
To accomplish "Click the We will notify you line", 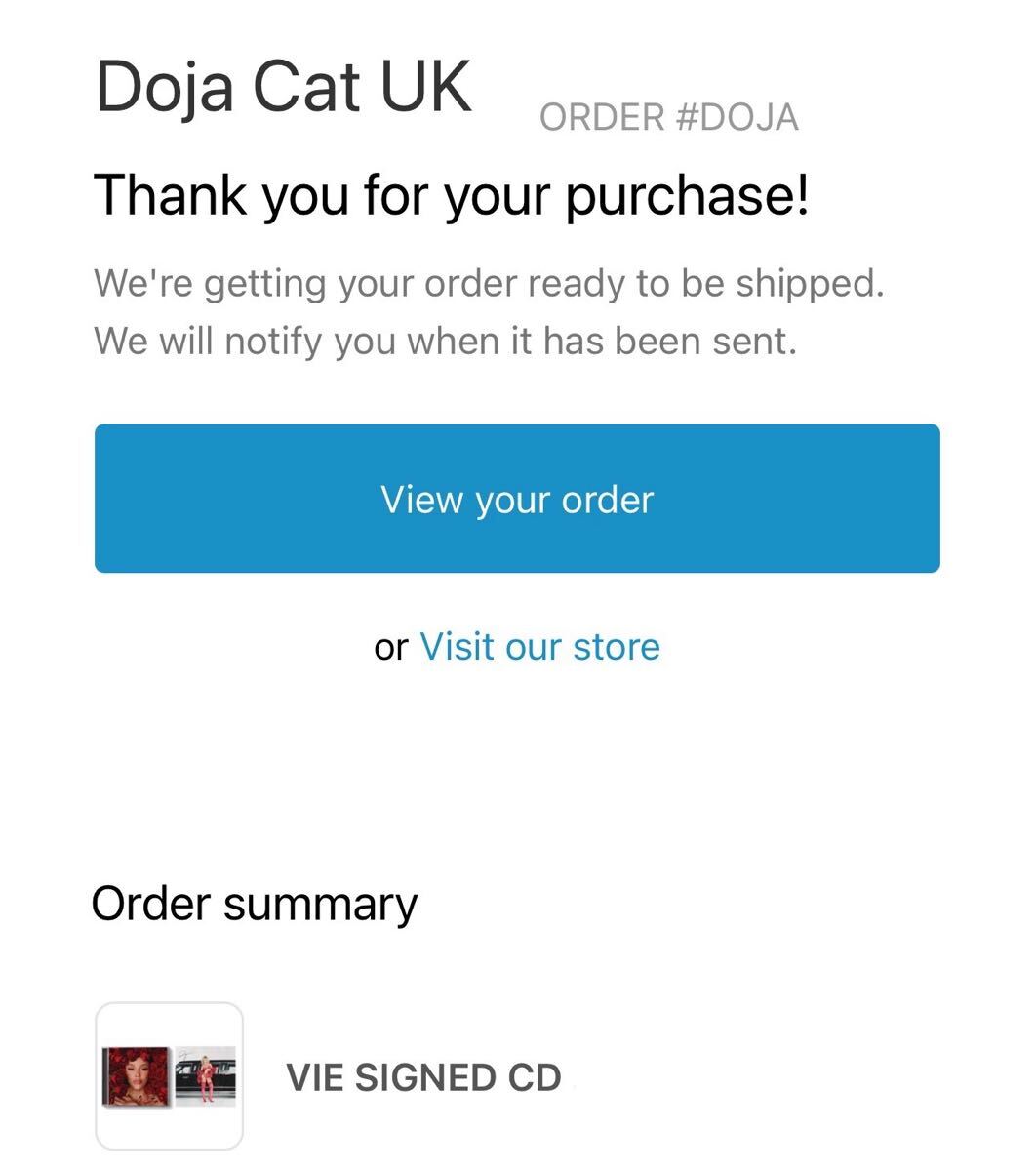I will pyautogui.click(x=445, y=341).
